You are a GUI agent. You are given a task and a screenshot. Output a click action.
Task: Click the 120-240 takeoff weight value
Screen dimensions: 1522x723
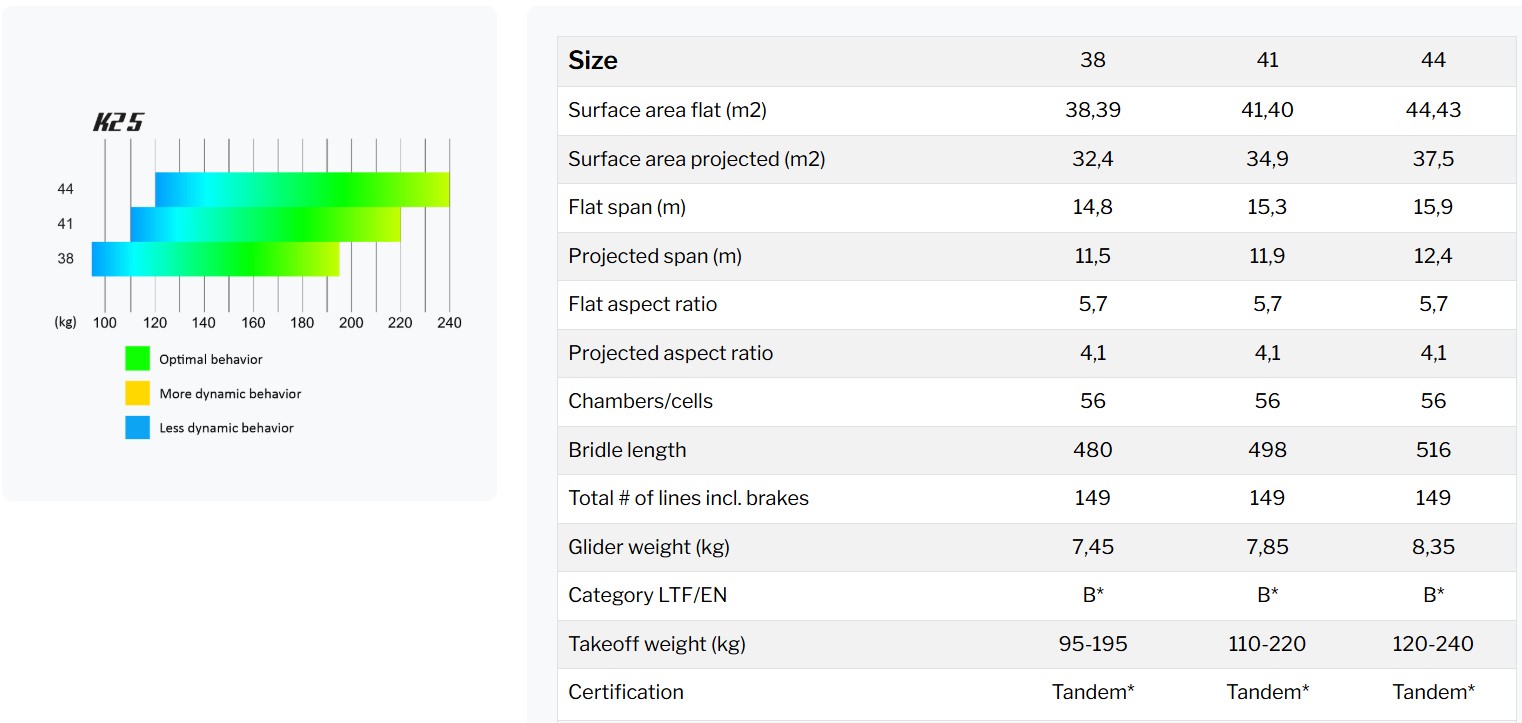click(x=1433, y=644)
